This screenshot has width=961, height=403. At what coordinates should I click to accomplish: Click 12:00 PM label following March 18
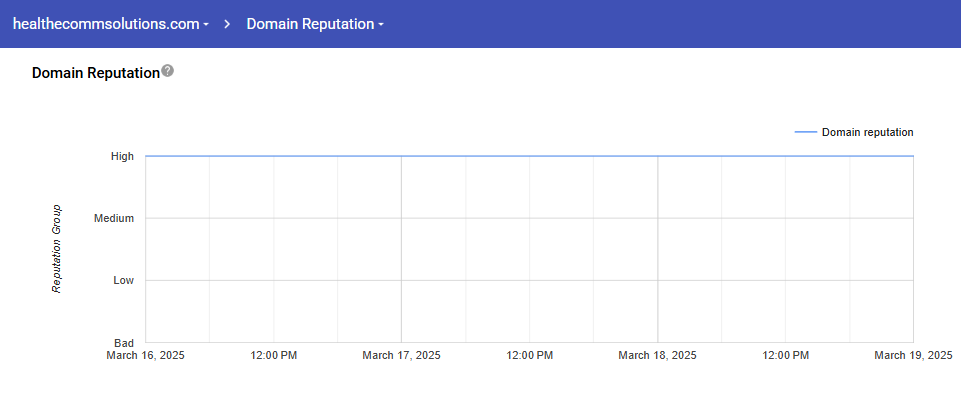785,355
